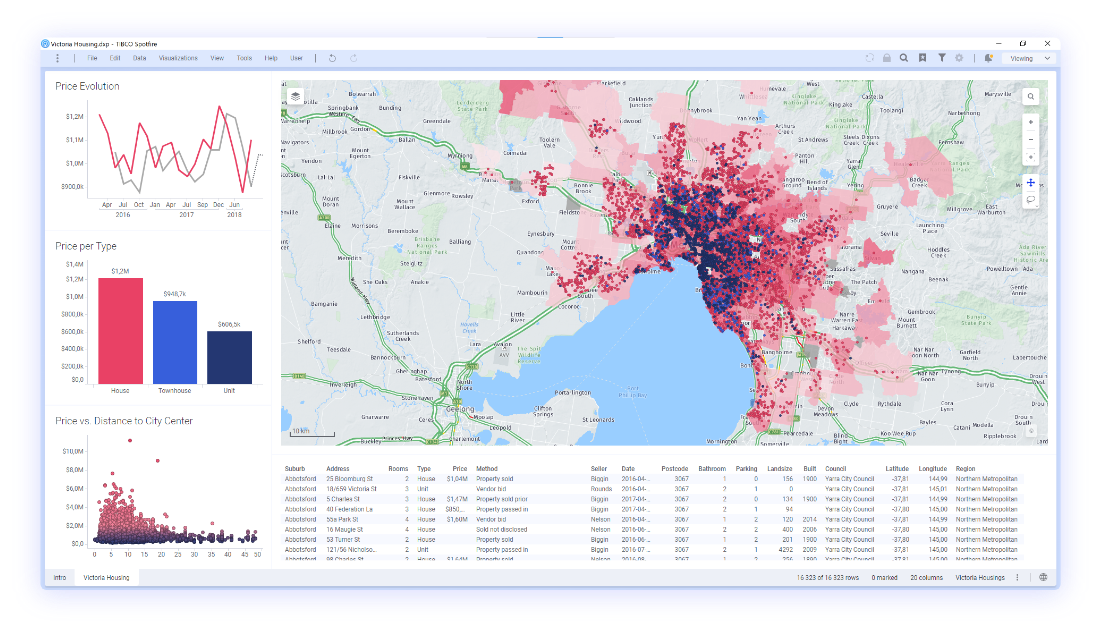This screenshot has width=1102, height=634.
Task: Click the Townhouse bar in Price per Type
Action: click(175, 342)
